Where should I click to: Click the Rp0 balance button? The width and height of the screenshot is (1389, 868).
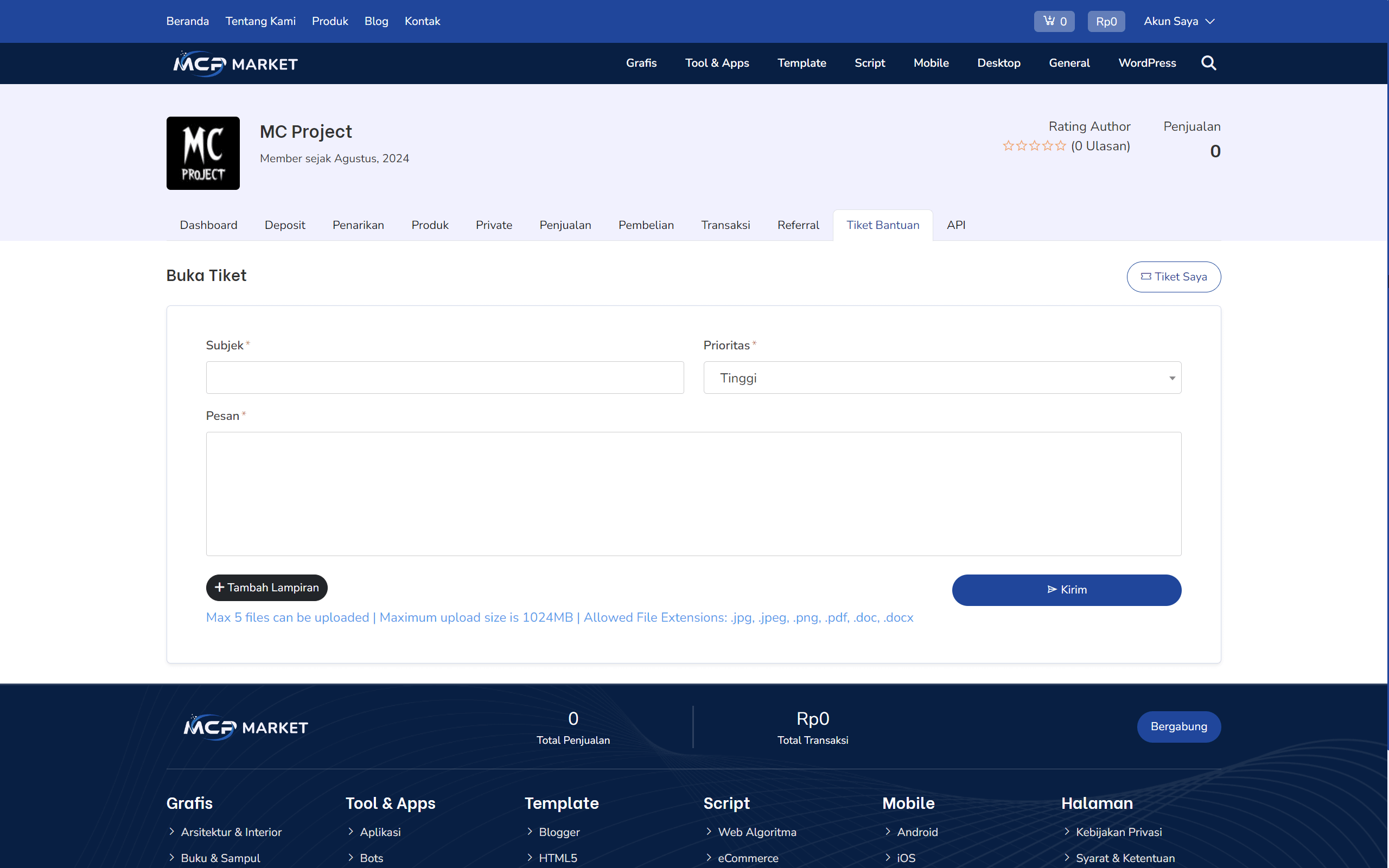pos(1106,21)
